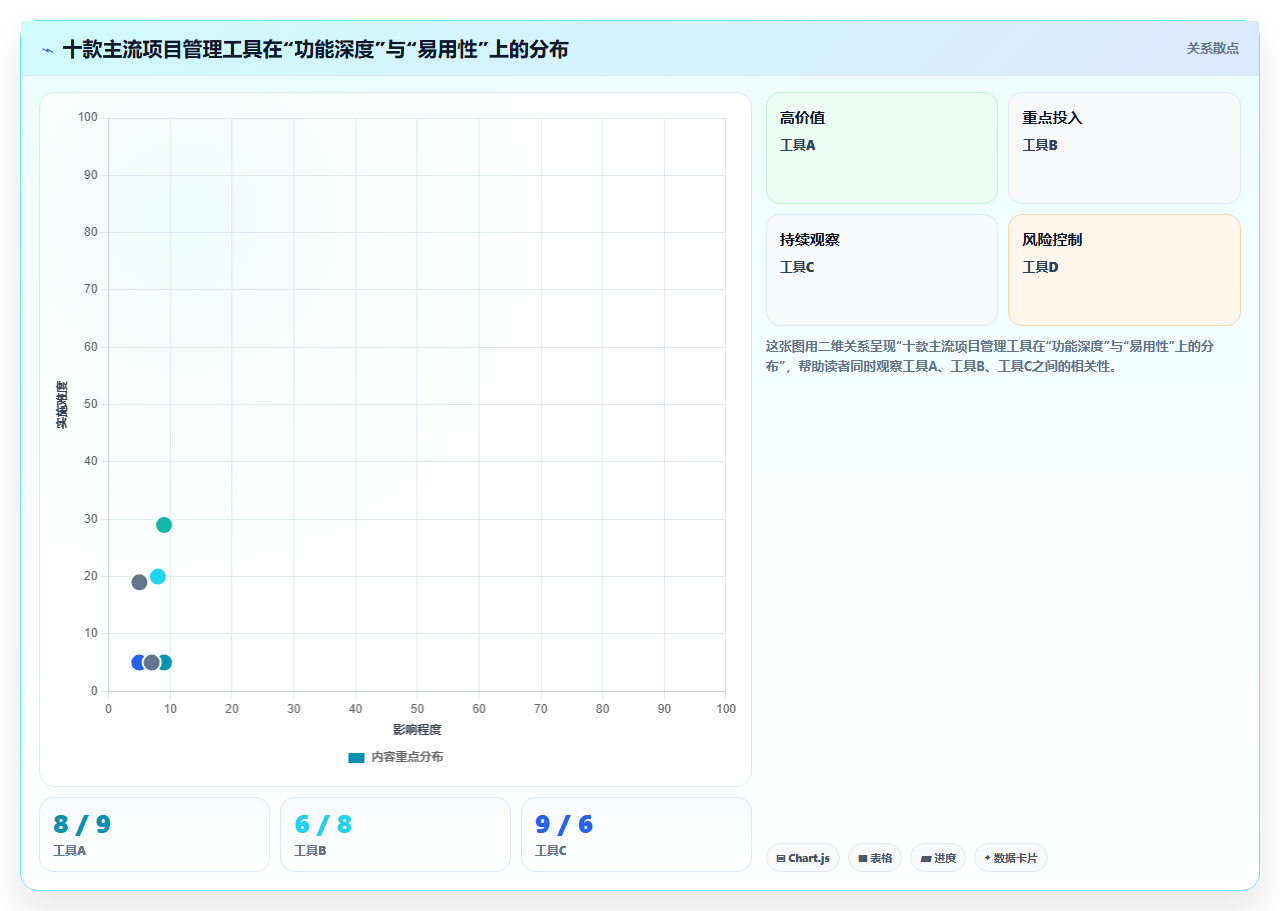This screenshot has height=911, width=1280.
Task: Open the 高价值 card
Action: [882, 148]
